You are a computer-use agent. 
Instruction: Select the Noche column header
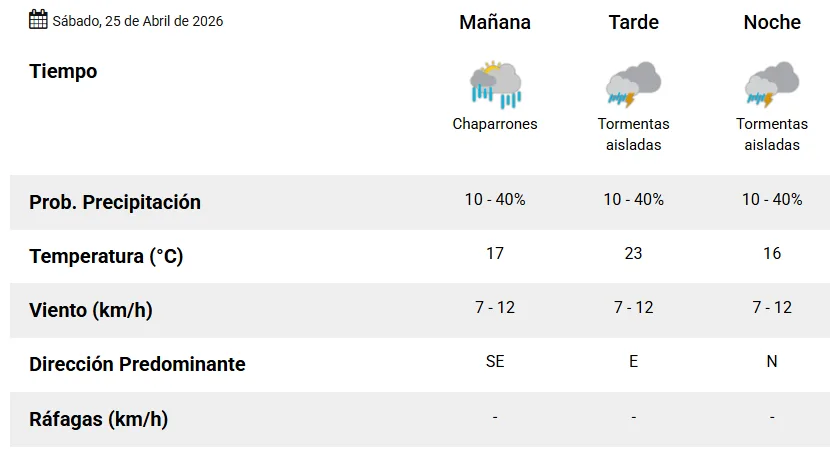point(772,22)
